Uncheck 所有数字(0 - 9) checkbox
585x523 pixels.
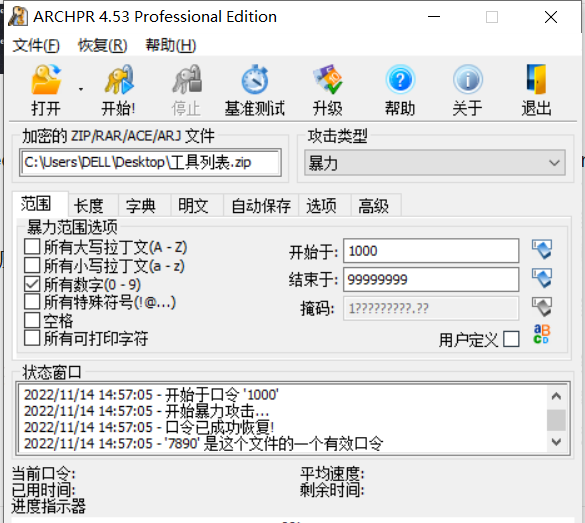click(32, 284)
